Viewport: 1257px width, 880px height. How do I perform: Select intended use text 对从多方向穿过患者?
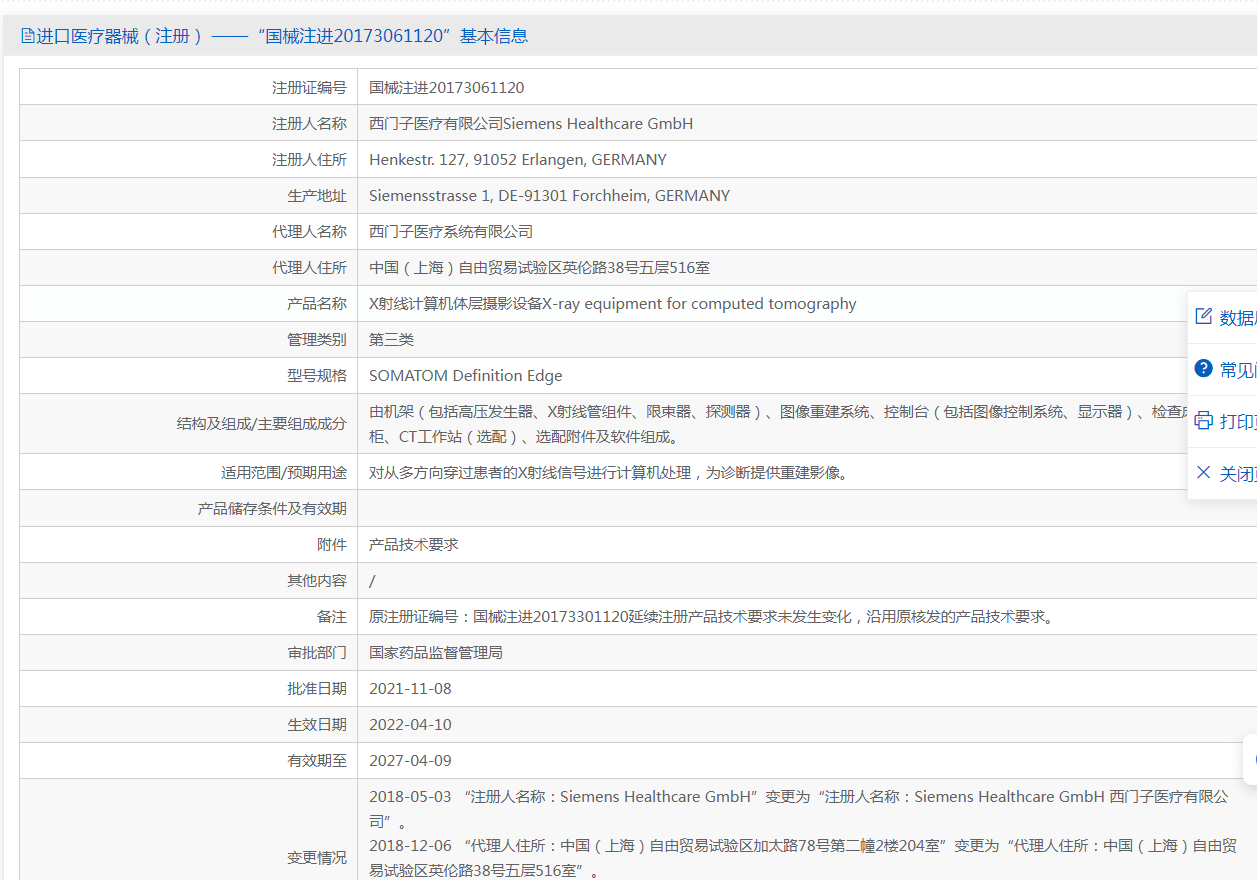[610, 473]
